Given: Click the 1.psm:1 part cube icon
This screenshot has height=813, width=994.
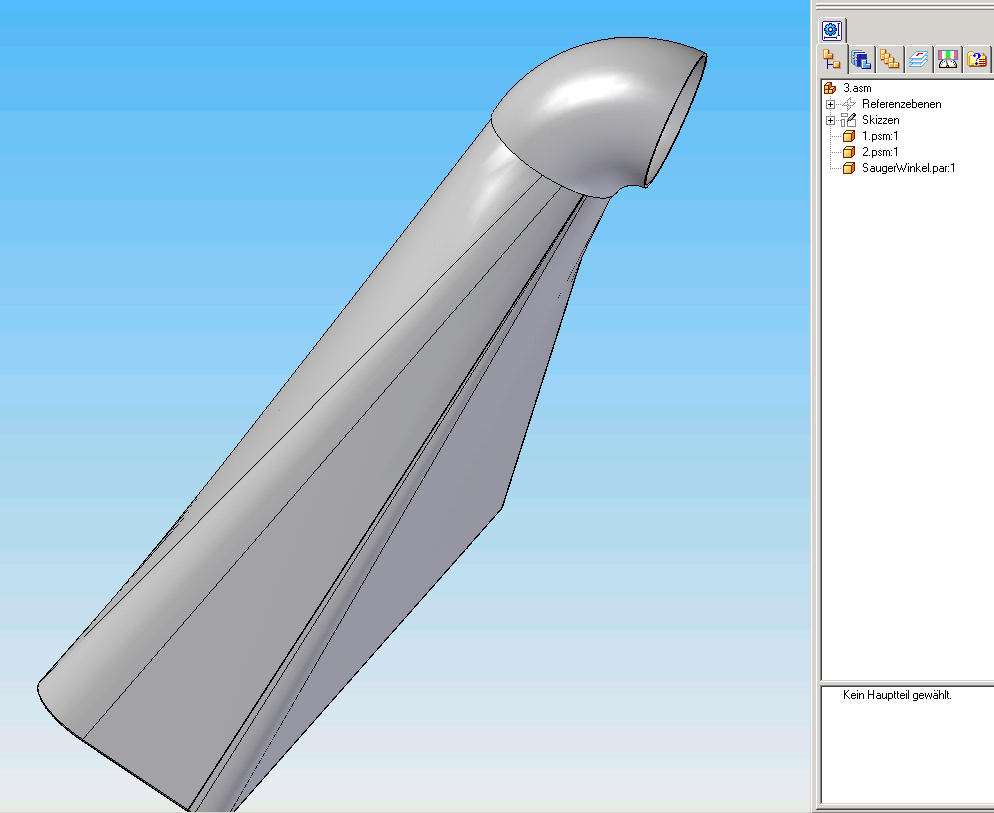Looking at the screenshot, I should point(849,136).
